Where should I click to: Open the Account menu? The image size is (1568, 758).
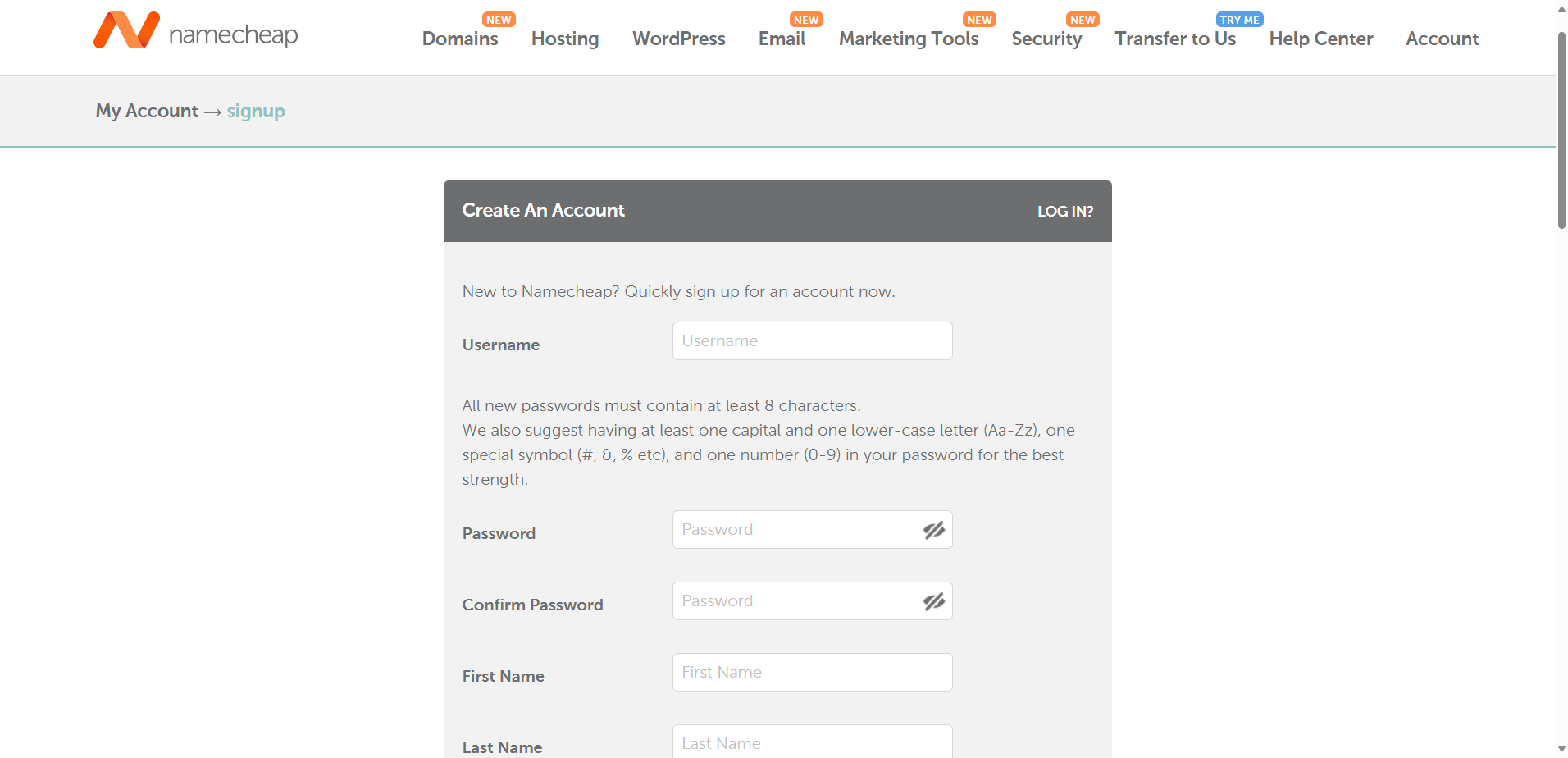pos(1442,39)
